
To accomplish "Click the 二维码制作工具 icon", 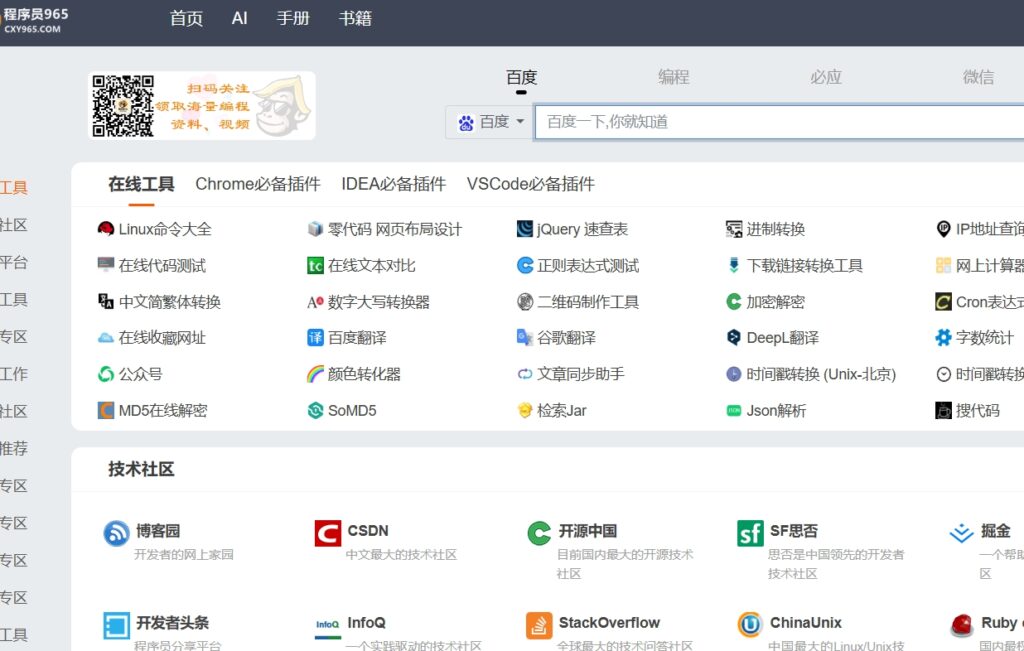I will [525, 302].
